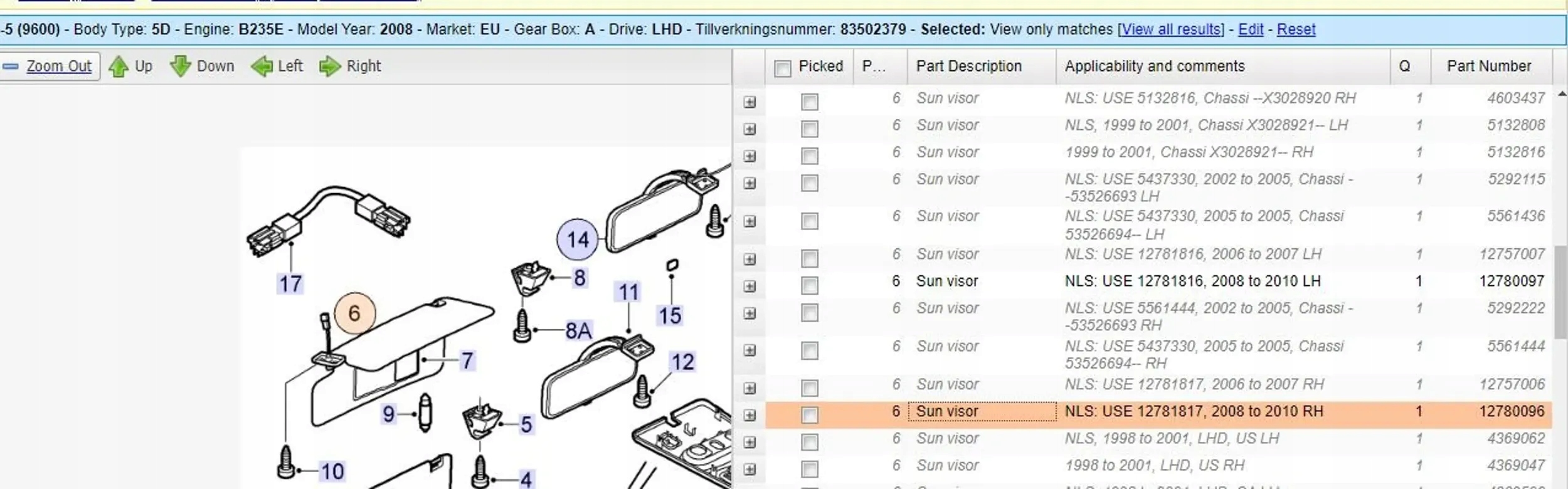Click the Reset link
1568x489 pixels.
point(1296,29)
